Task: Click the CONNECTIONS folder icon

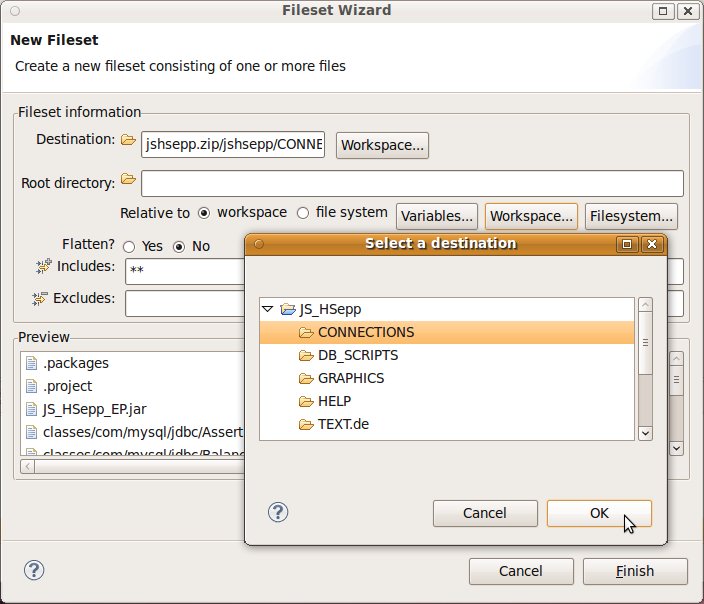Action: pyautogui.click(x=307, y=333)
